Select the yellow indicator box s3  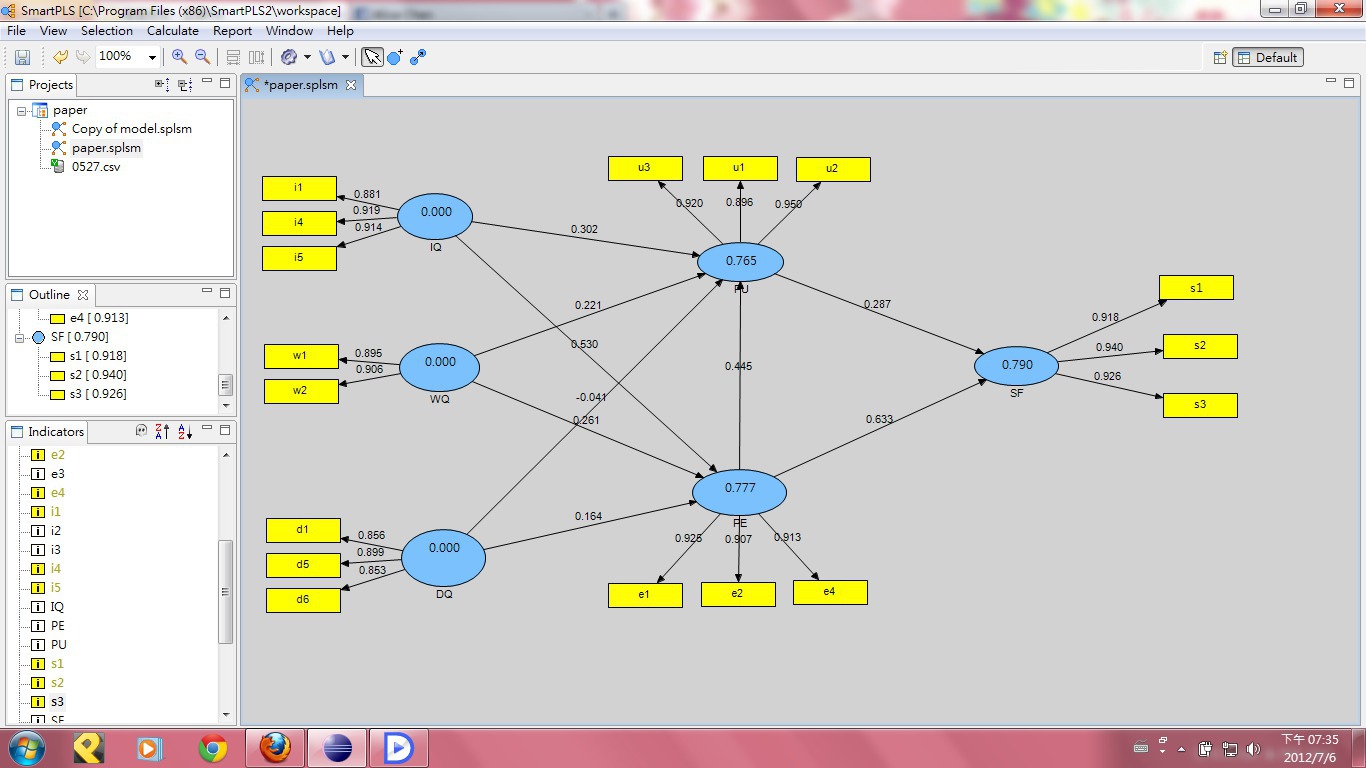pyautogui.click(x=1200, y=405)
